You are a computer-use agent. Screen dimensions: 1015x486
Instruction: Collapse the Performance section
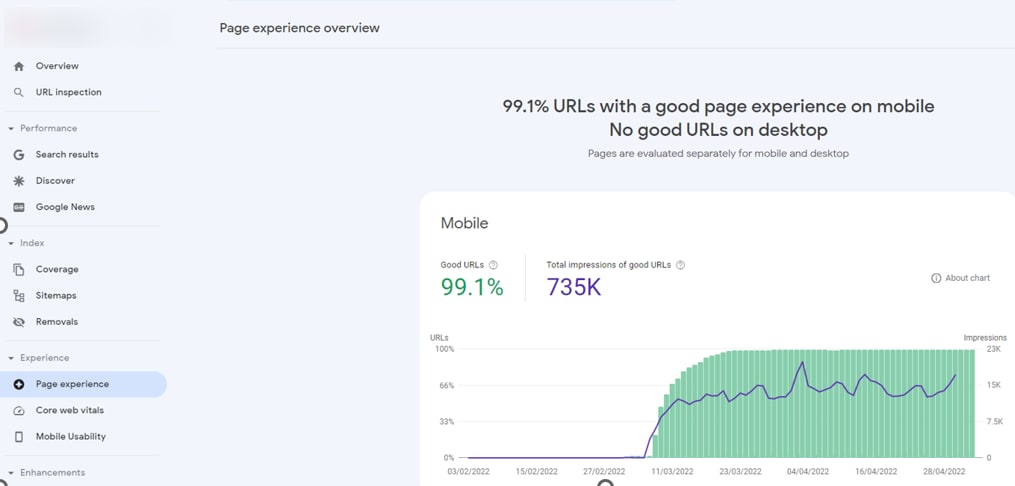[x=11, y=129]
